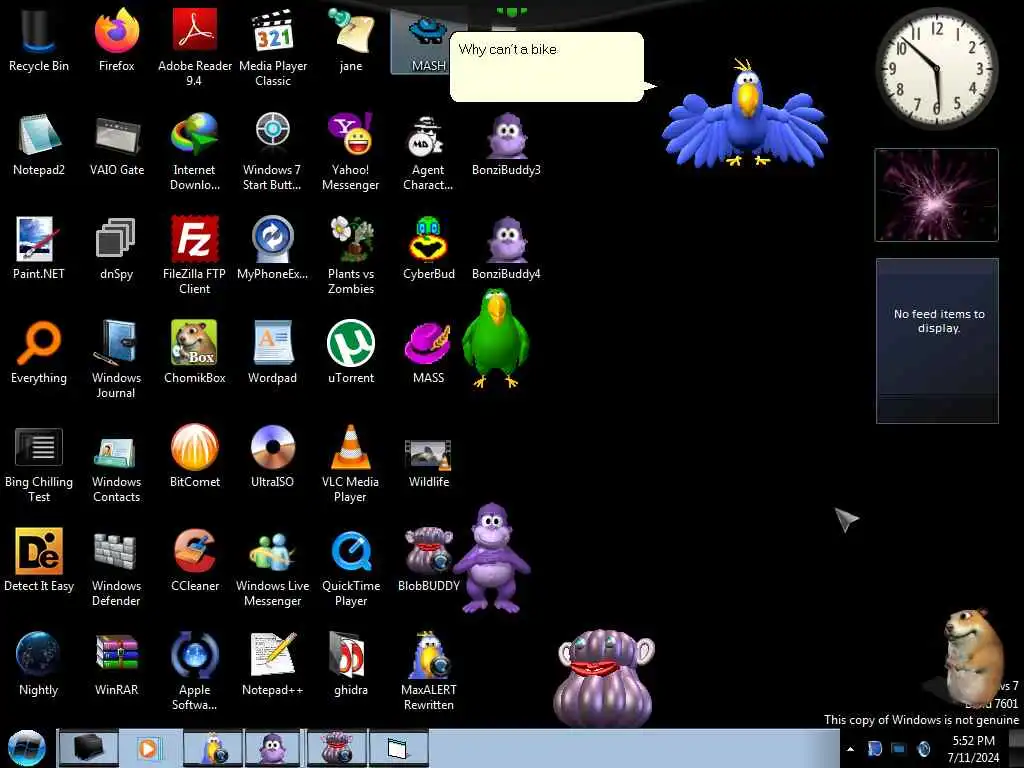The width and height of the screenshot is (1024, 768).
Task: Select the Media Player Classic icon
Action: click(x=272, y=47)
